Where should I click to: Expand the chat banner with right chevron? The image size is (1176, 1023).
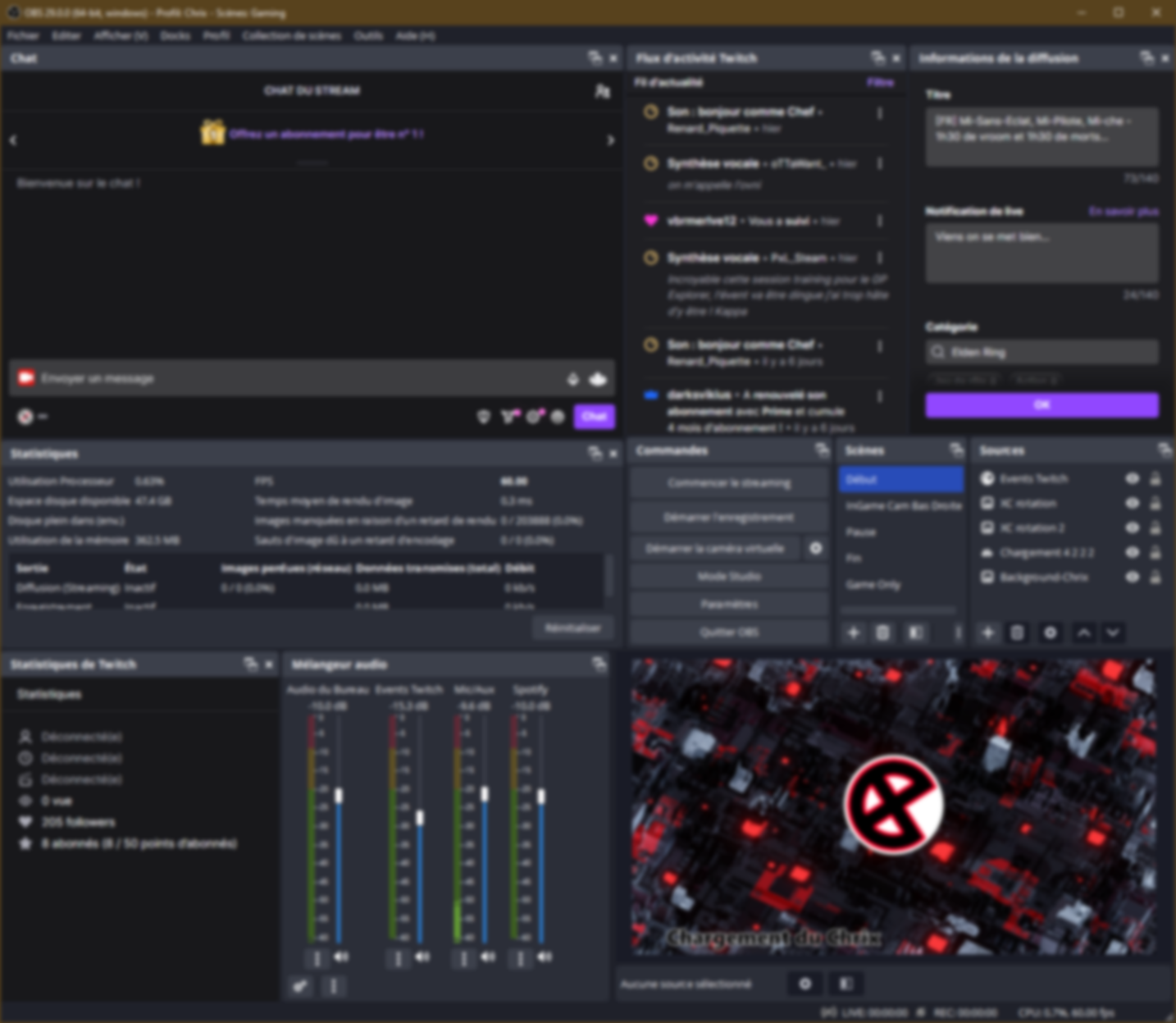pyautogui.click(x=610, y=140)
